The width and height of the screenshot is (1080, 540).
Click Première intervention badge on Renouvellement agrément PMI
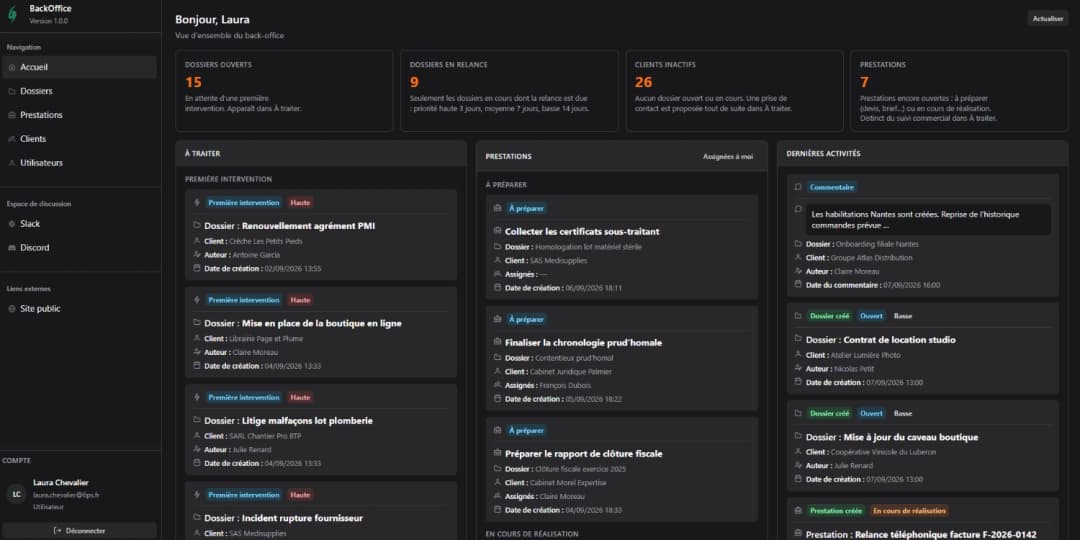[244, 202]
